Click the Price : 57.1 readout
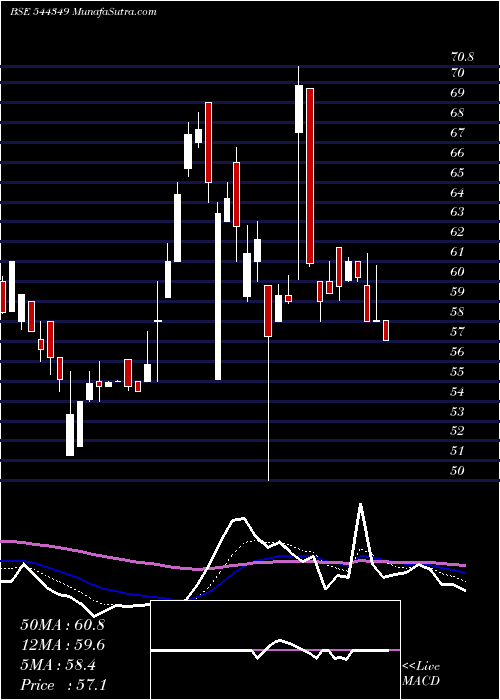 pyautogui.click(x=62, y=685)
